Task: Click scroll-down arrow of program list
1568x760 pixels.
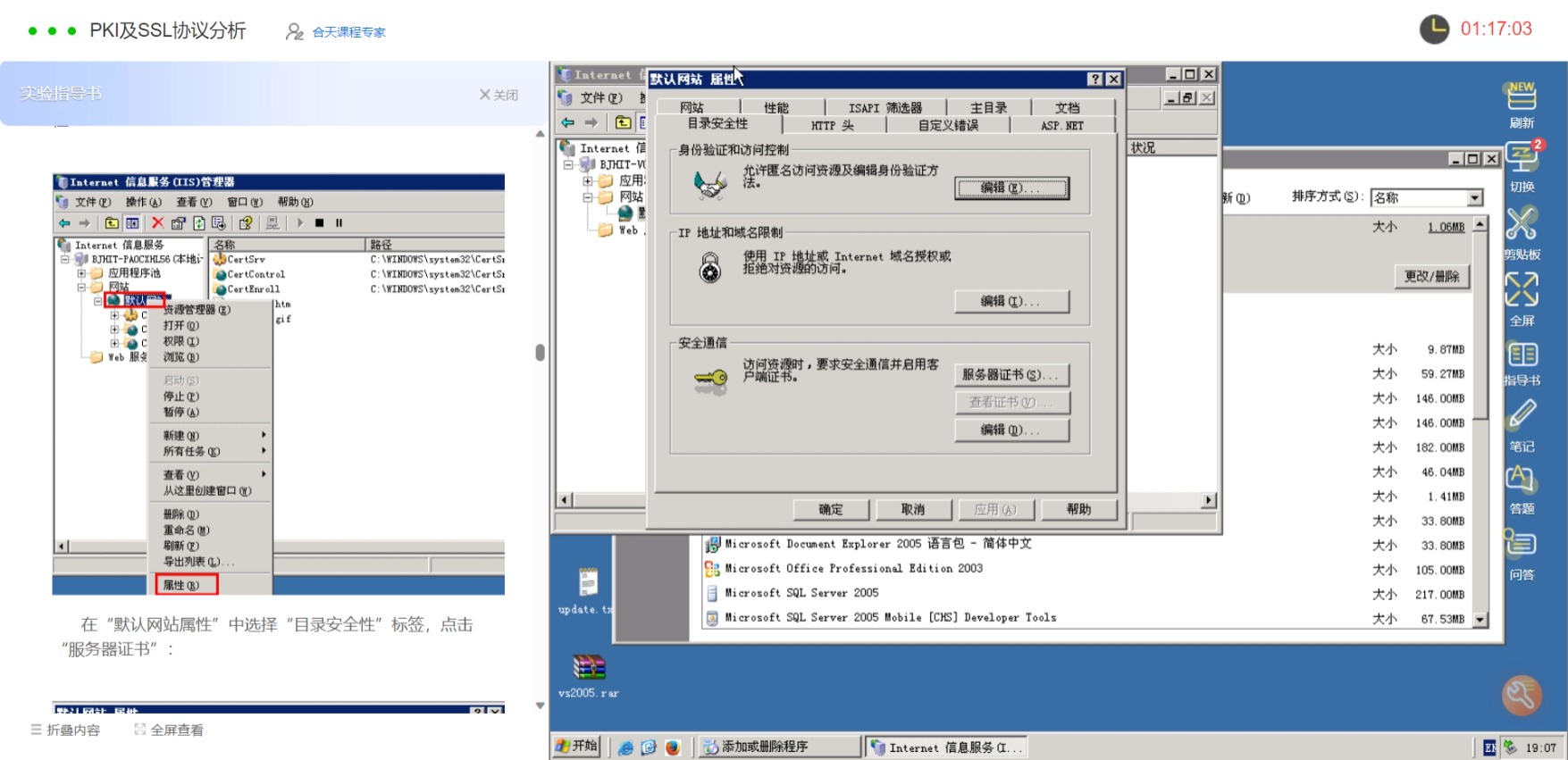Action: coord(1480,619)
